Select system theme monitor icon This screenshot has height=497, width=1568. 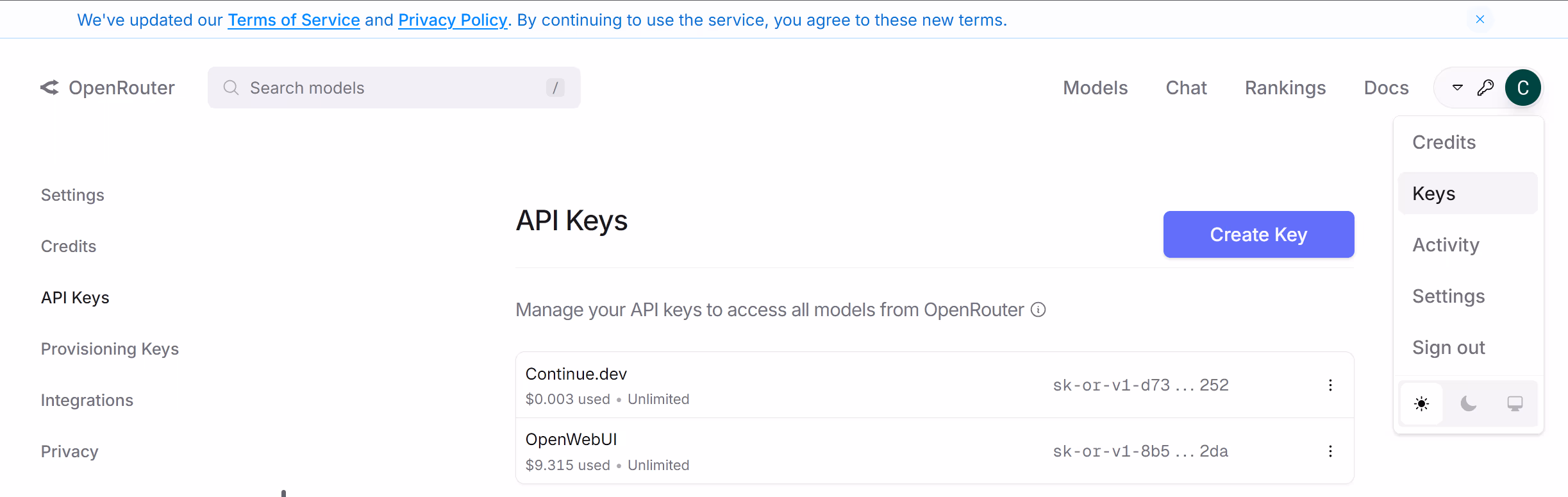tap(1515, 403)
